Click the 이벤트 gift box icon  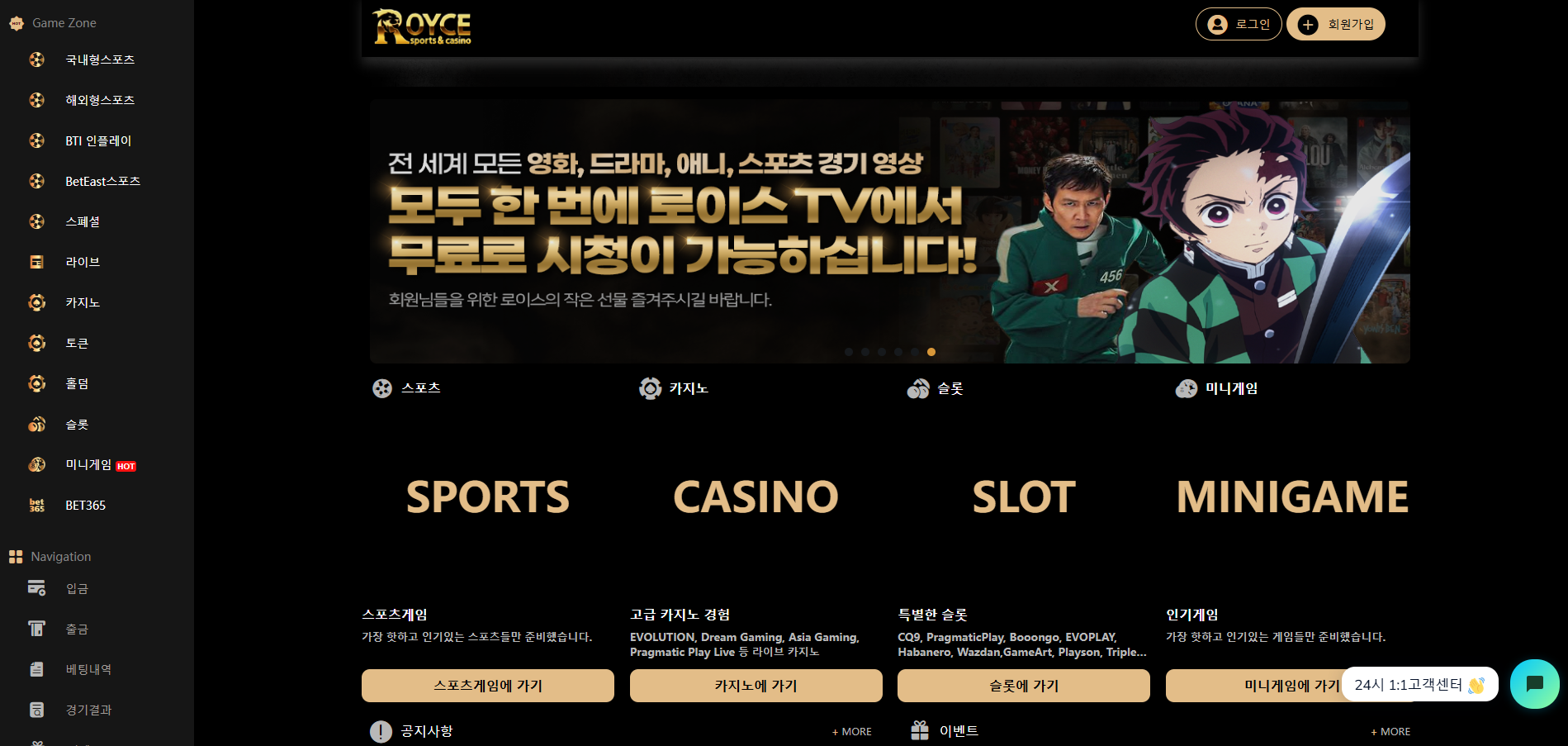coord(920,730)
